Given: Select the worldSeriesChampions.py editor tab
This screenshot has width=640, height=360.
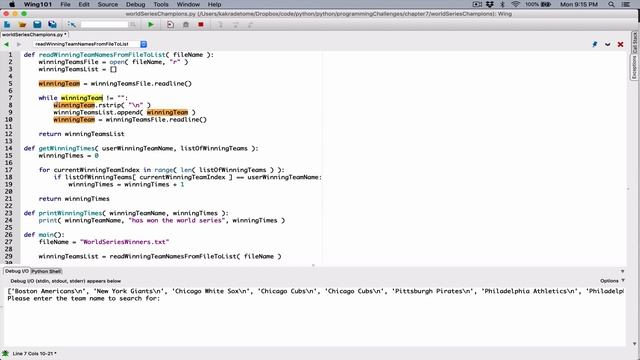Looking at the screenshot, I should pos(34,35).
